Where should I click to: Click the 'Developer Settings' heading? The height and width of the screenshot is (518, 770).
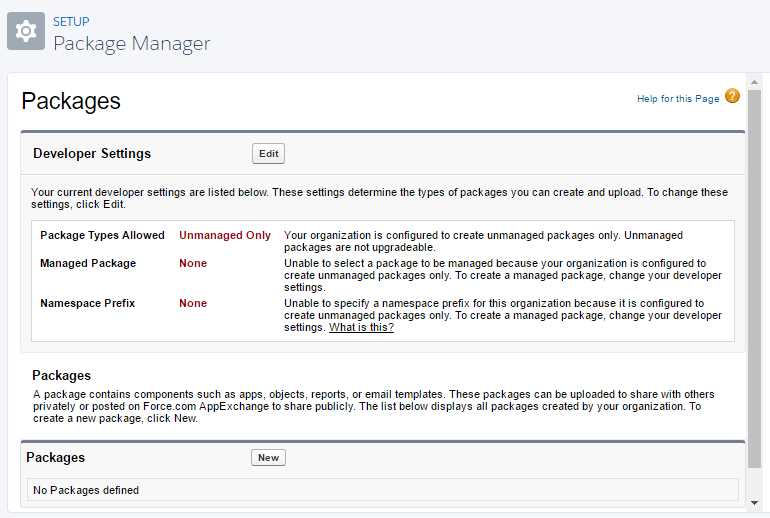[x=92, y=153]
